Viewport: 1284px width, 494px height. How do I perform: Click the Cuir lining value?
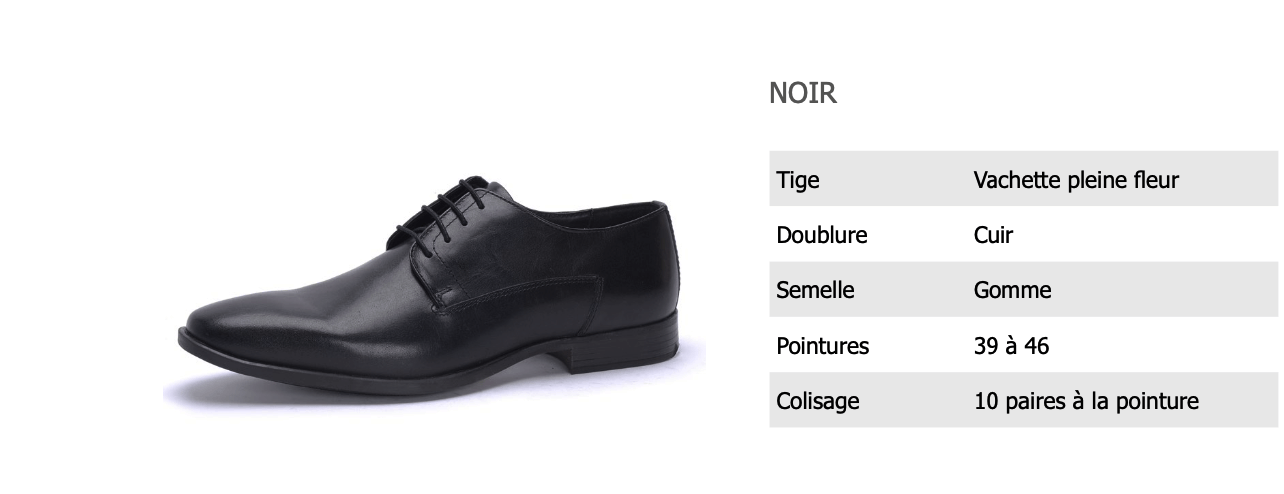(x=993, y=235)
